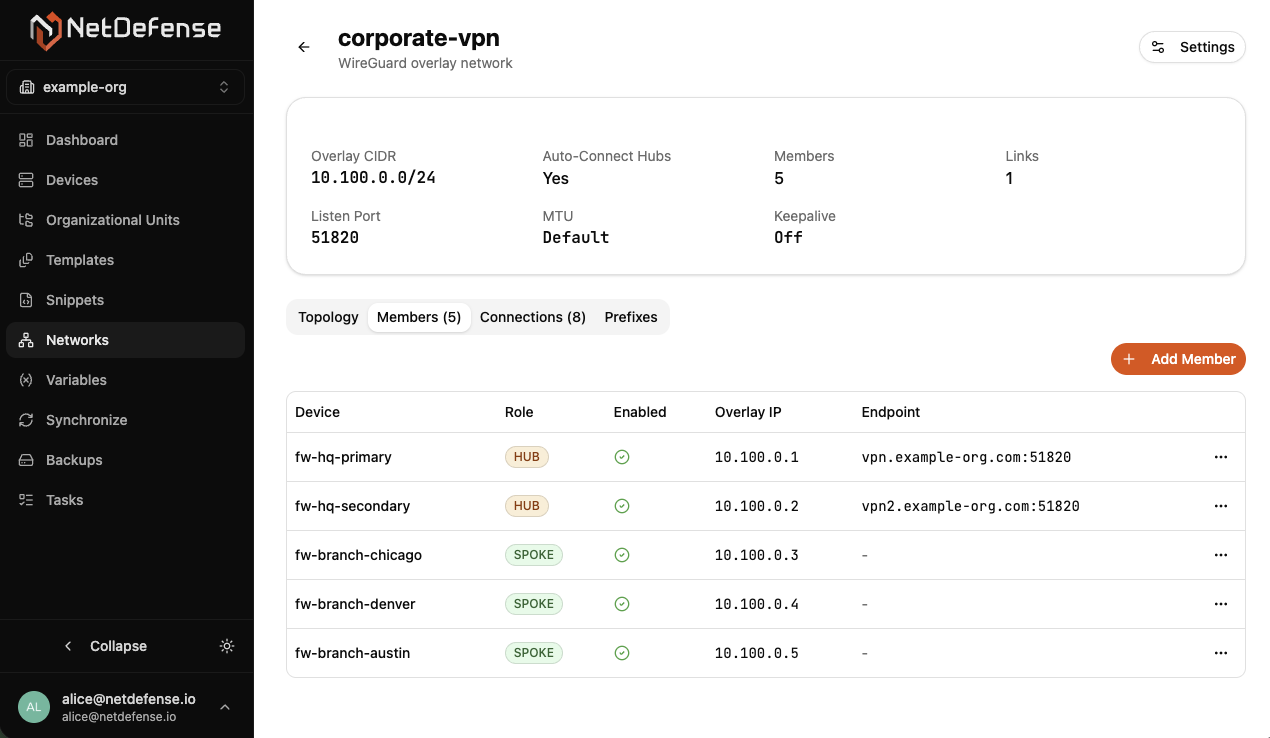Image resolution: width=1270 pixels, height=738 pixels.
Task: Open the actions menu for fw-branch-denver
Action: tap(1220, 604)
